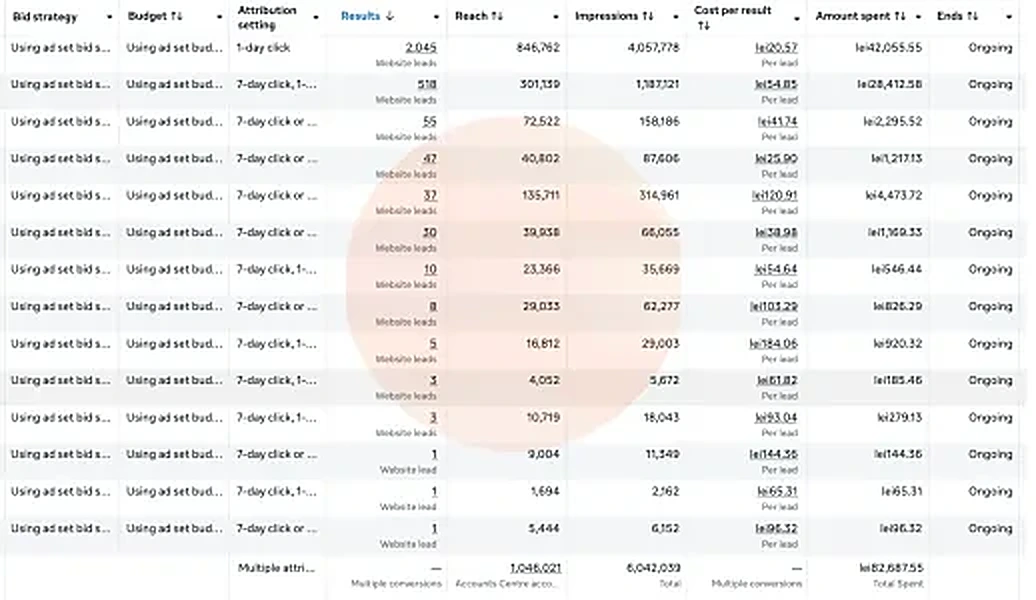The height and width of the screenshot is (600, 1036).
Task: Sort by the Cost per result sort icon
Action: [704, 26]
